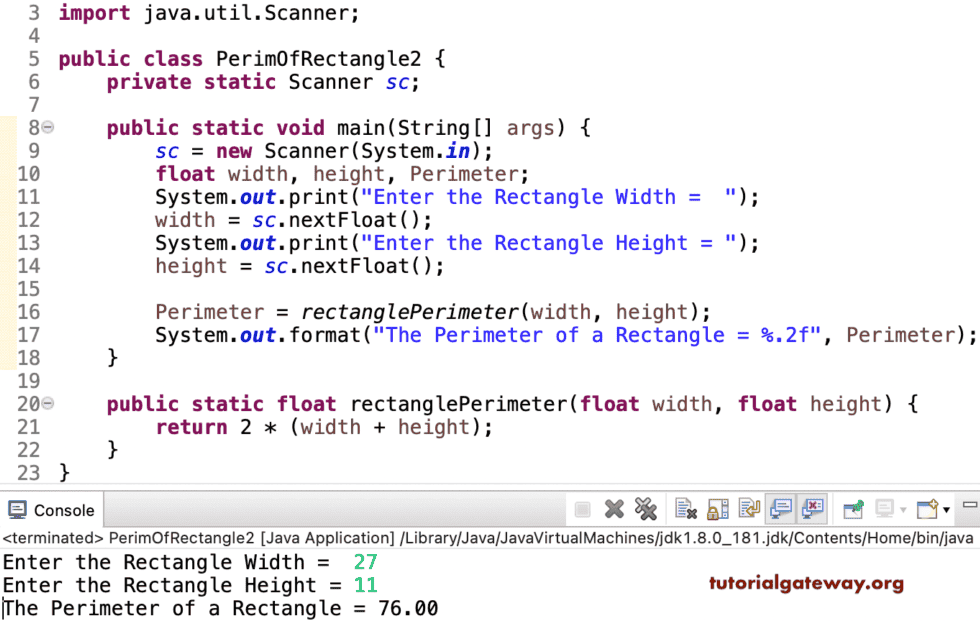Click the Terminate button in Console toolbar

[x=581, y=508]
